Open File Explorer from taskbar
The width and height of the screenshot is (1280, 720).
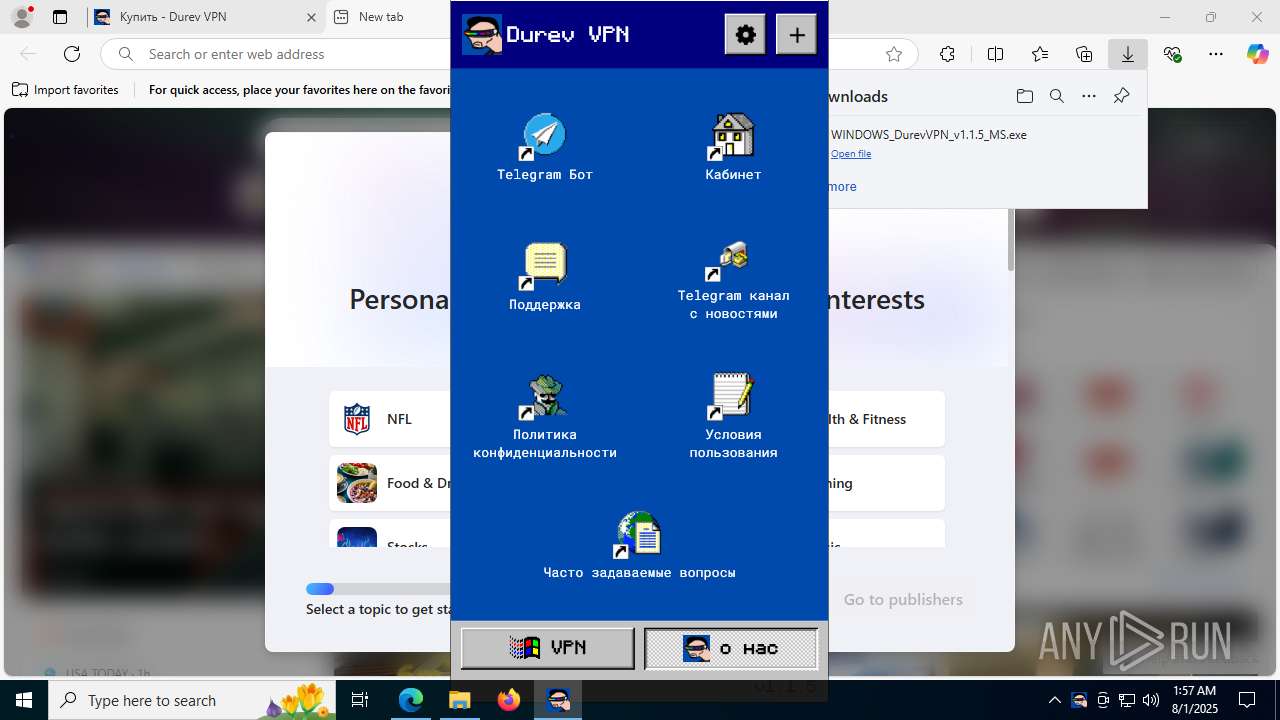pos(460,700)
